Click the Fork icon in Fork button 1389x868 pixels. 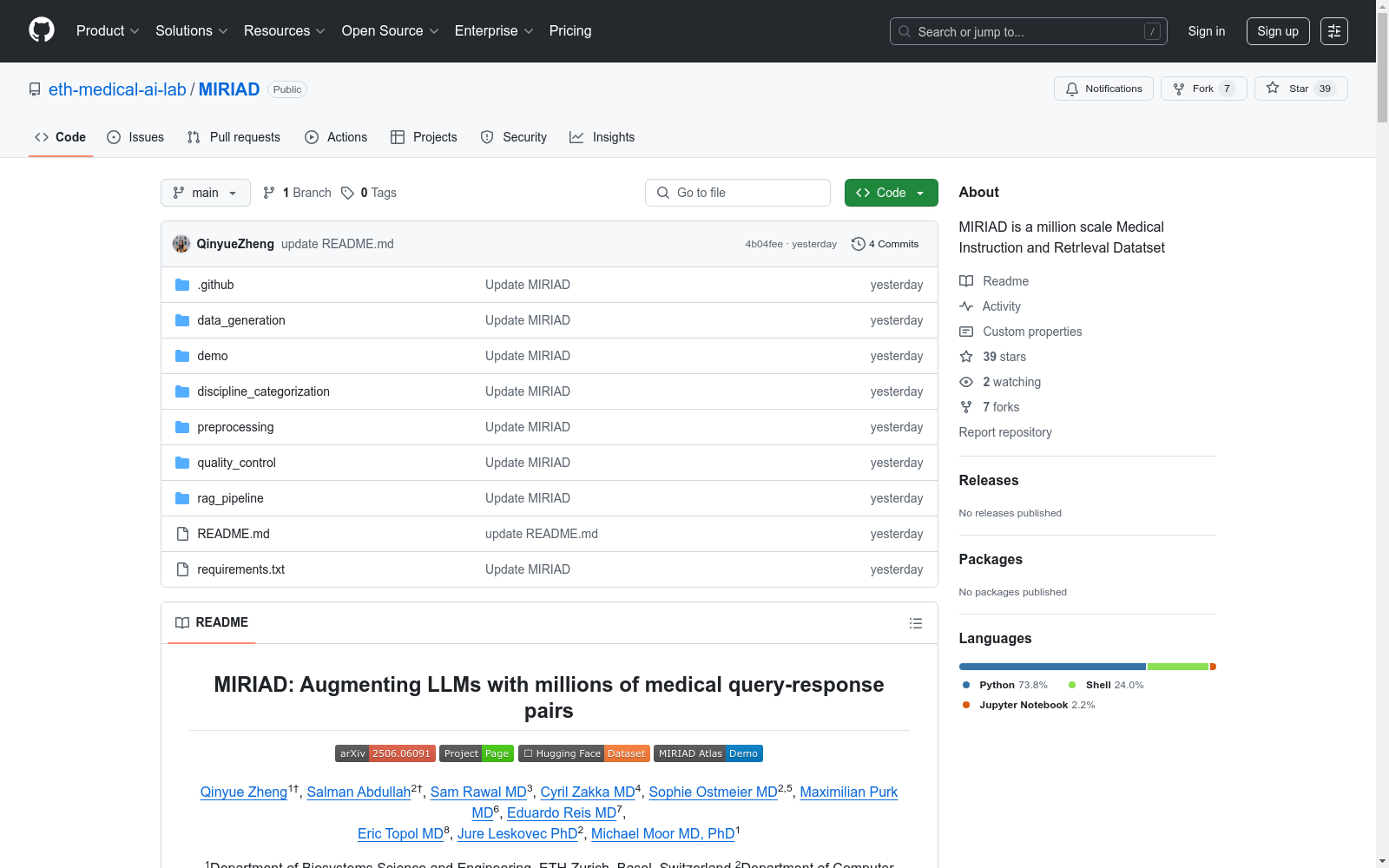1179,89
